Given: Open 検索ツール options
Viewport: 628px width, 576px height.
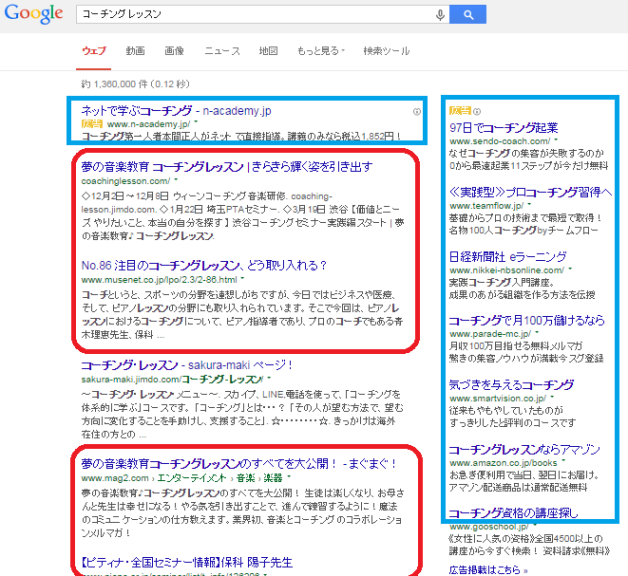Looking at the screenshot, I should click(x=386, y=51).
